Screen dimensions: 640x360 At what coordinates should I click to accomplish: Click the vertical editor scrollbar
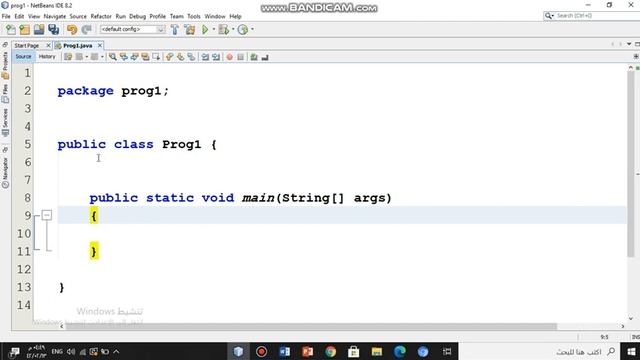(631, 163)
